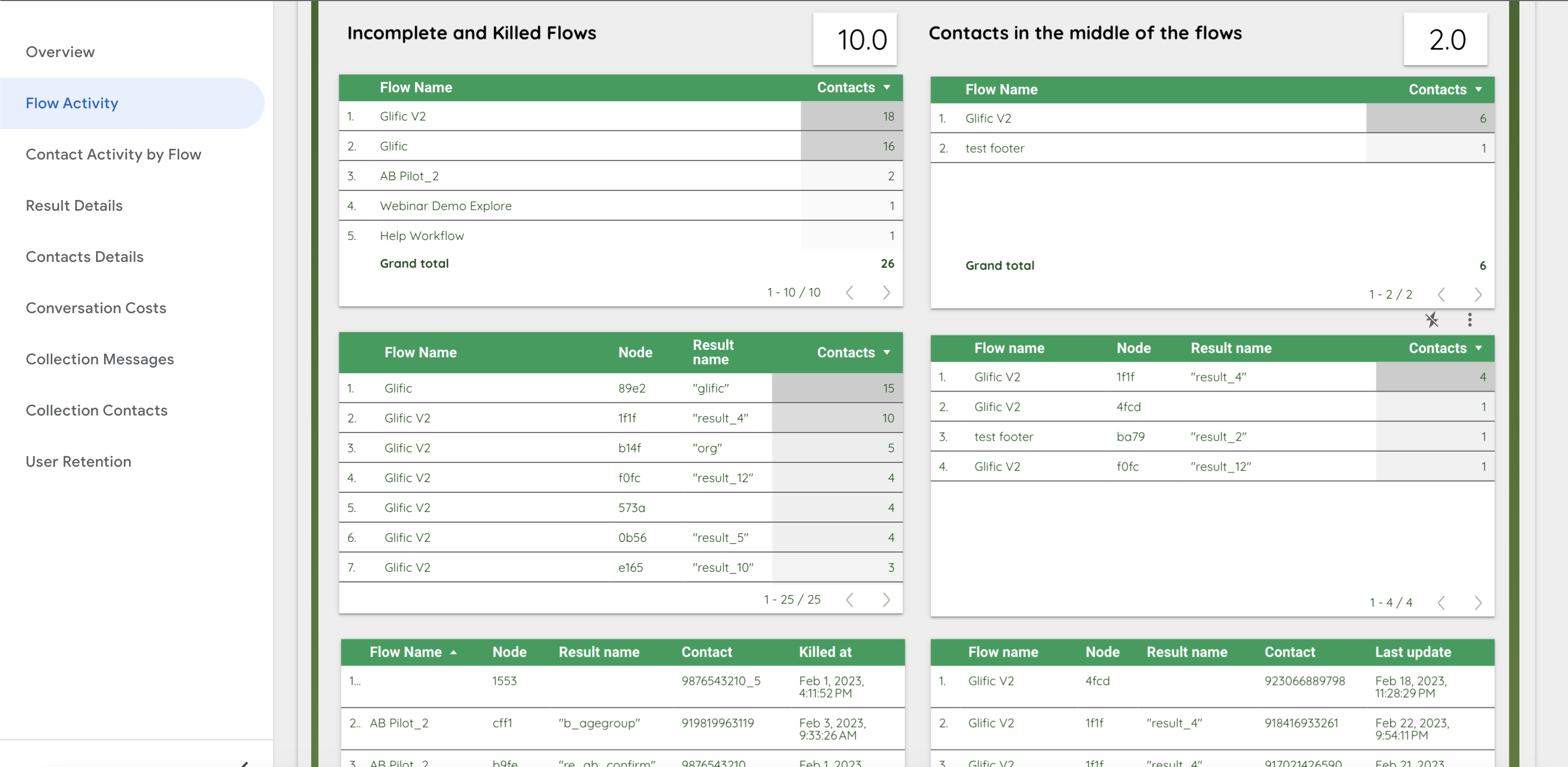Go to previous page of 1 - 4 / 4 table

tap(1441, 603)
